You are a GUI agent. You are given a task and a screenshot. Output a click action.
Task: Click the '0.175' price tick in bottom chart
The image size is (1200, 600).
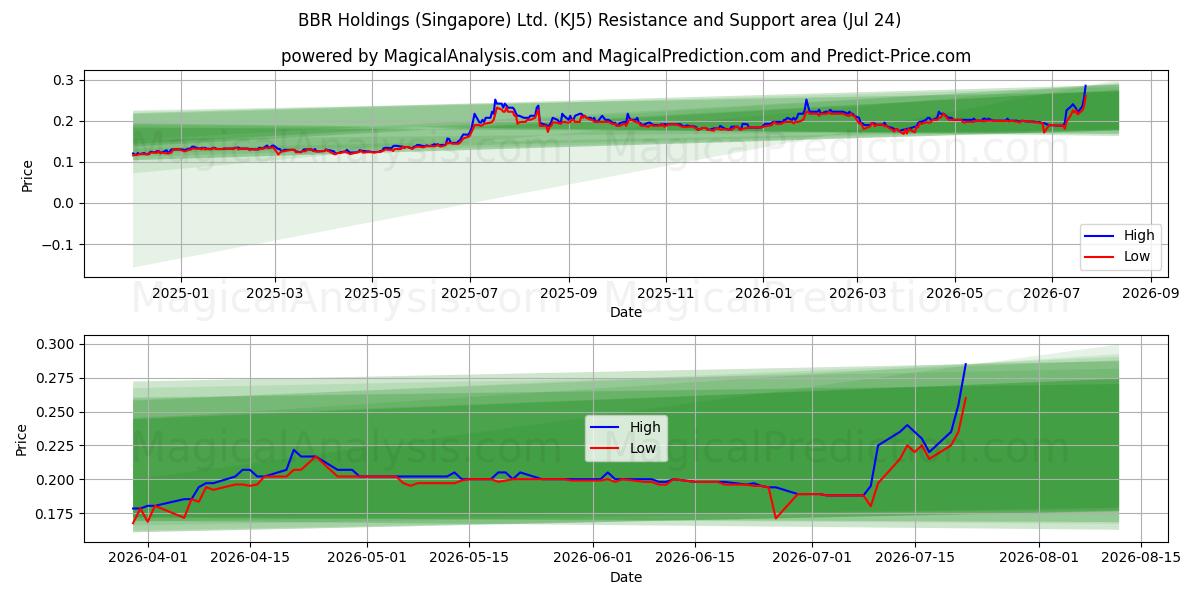(x=55, y=514)
